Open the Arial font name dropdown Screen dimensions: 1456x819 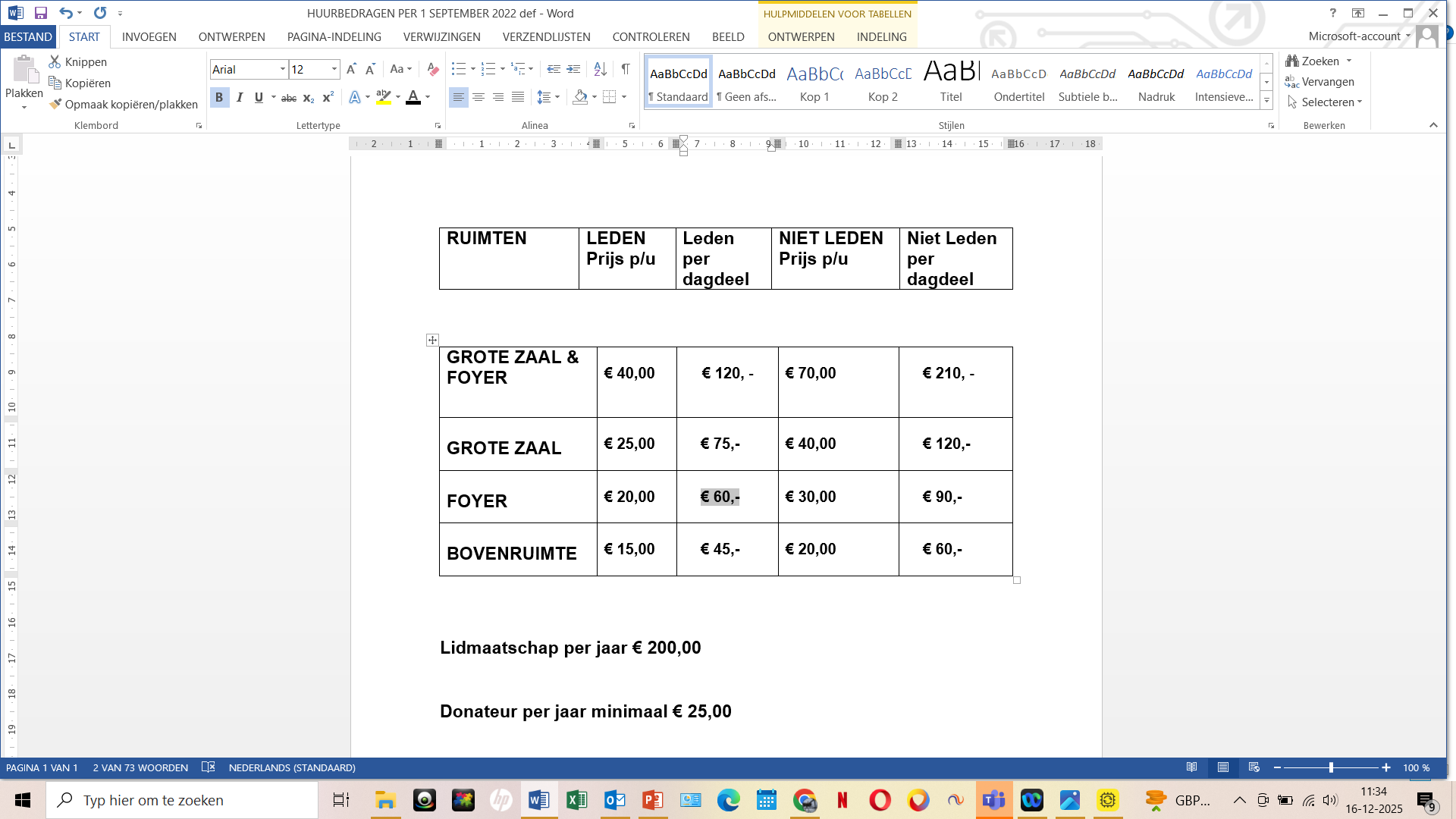(283, 69)
